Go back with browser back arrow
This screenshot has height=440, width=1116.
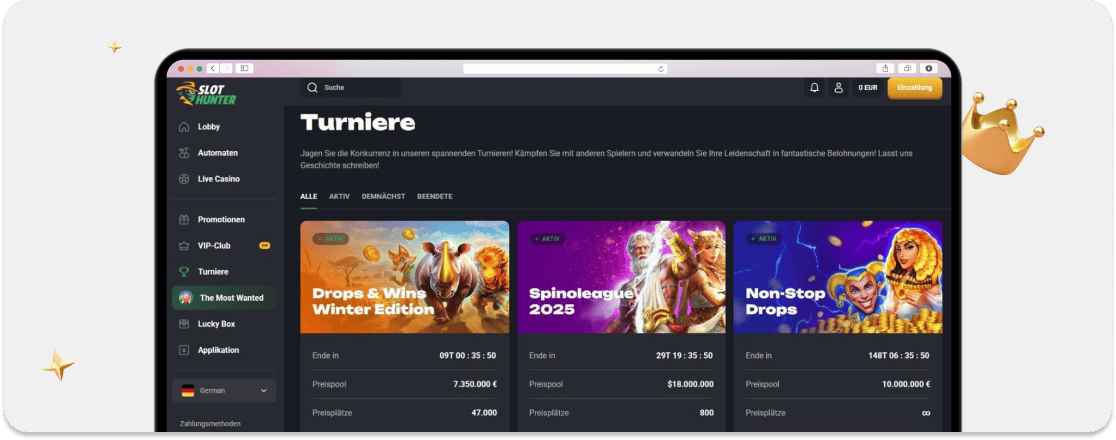(x=213, y=68)
